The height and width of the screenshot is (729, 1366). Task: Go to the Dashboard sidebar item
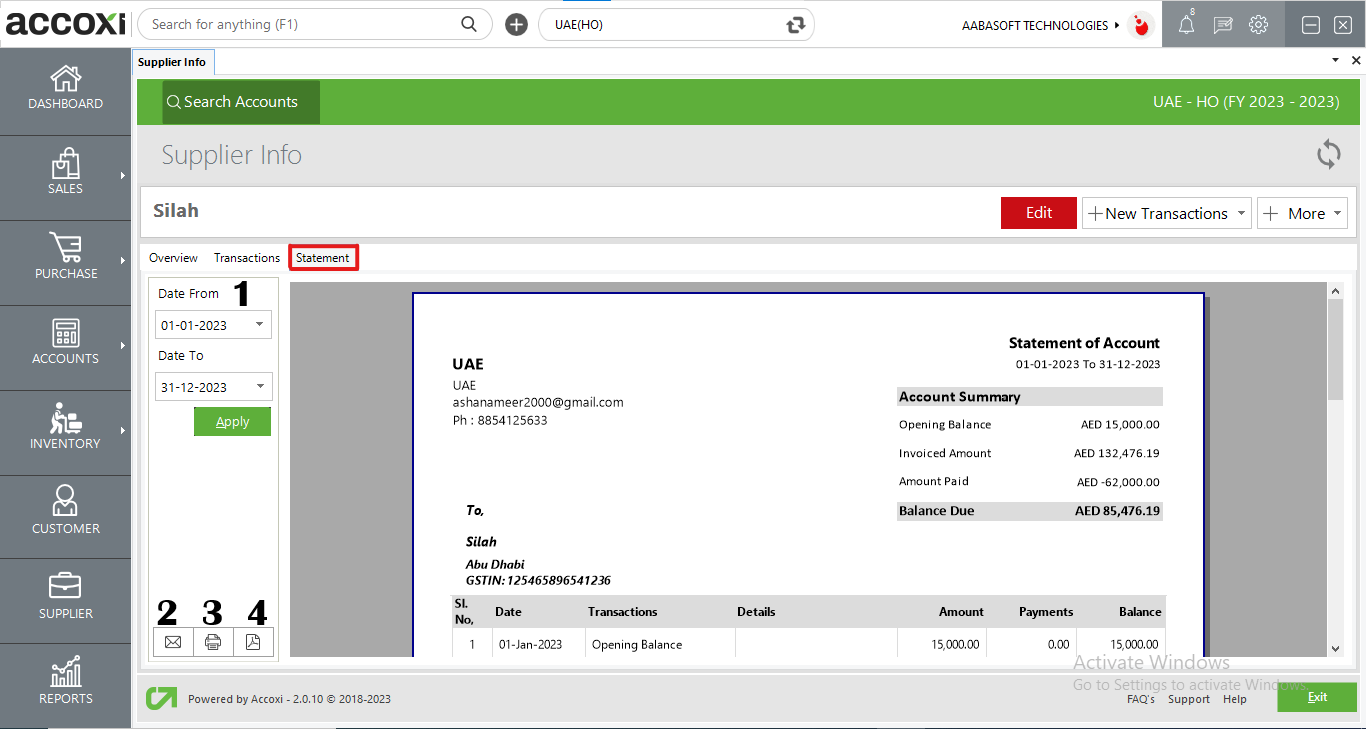[x=66, y=89]
